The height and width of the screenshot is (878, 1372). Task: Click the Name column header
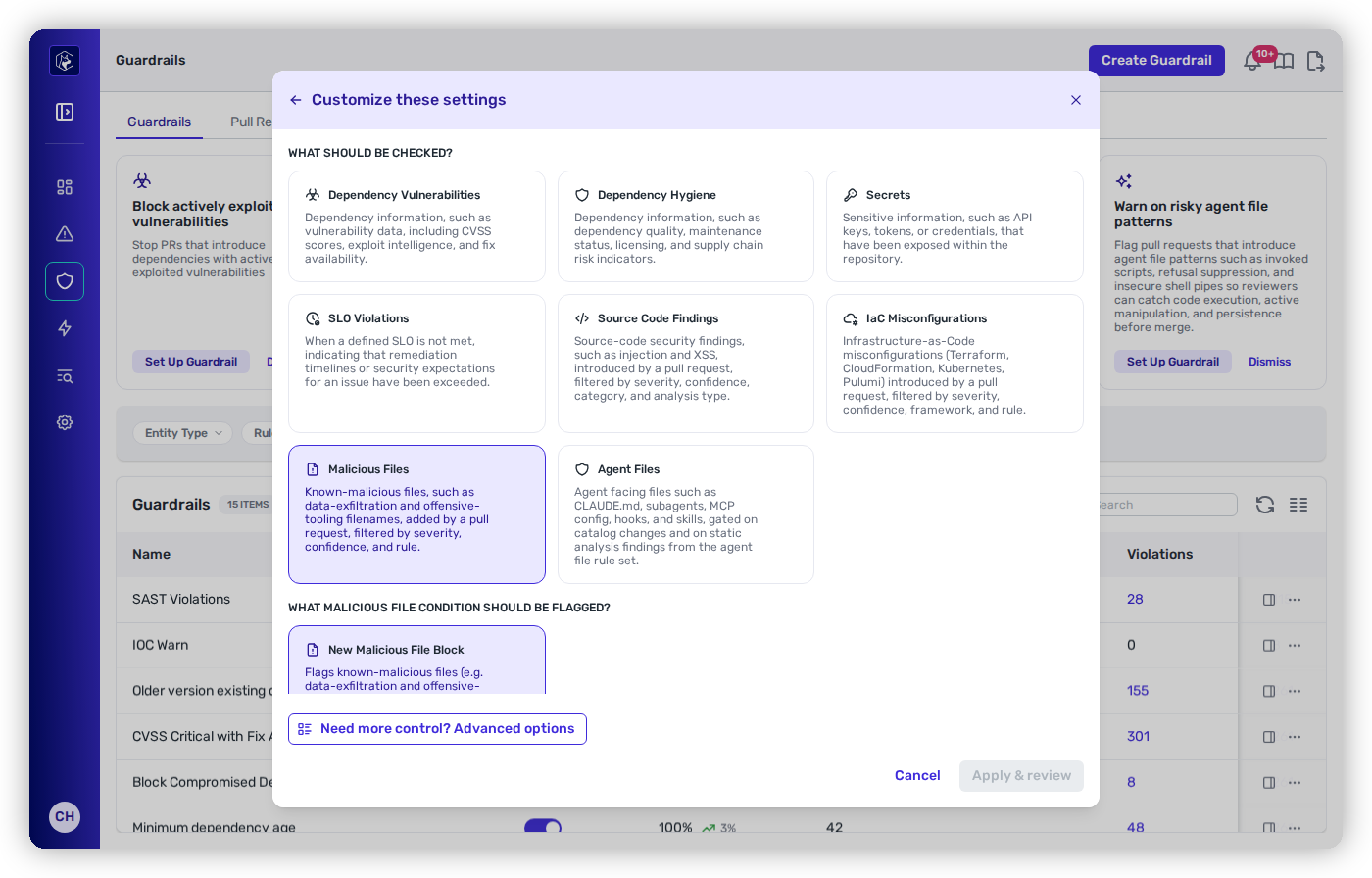pos(151,554)
